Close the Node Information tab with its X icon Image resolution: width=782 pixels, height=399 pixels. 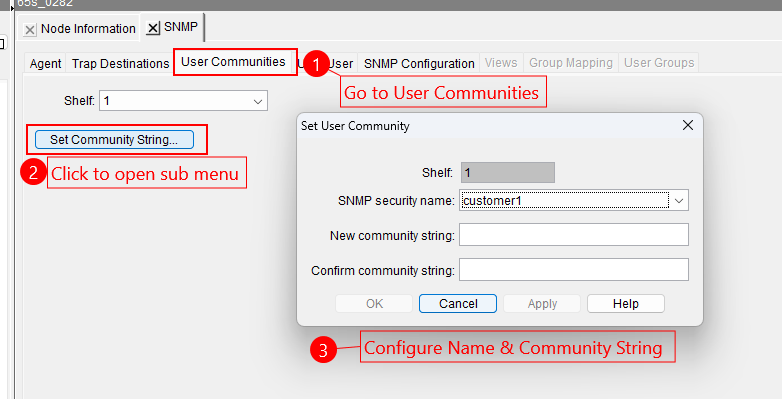(30, 30)
